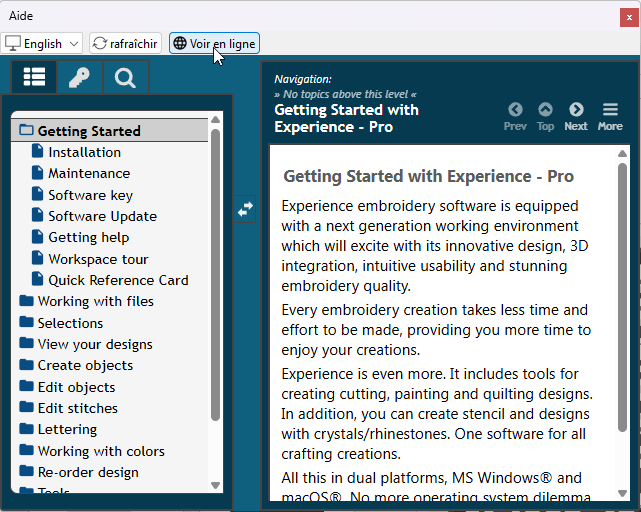Expand the Lettering folder

pos(67,429)
